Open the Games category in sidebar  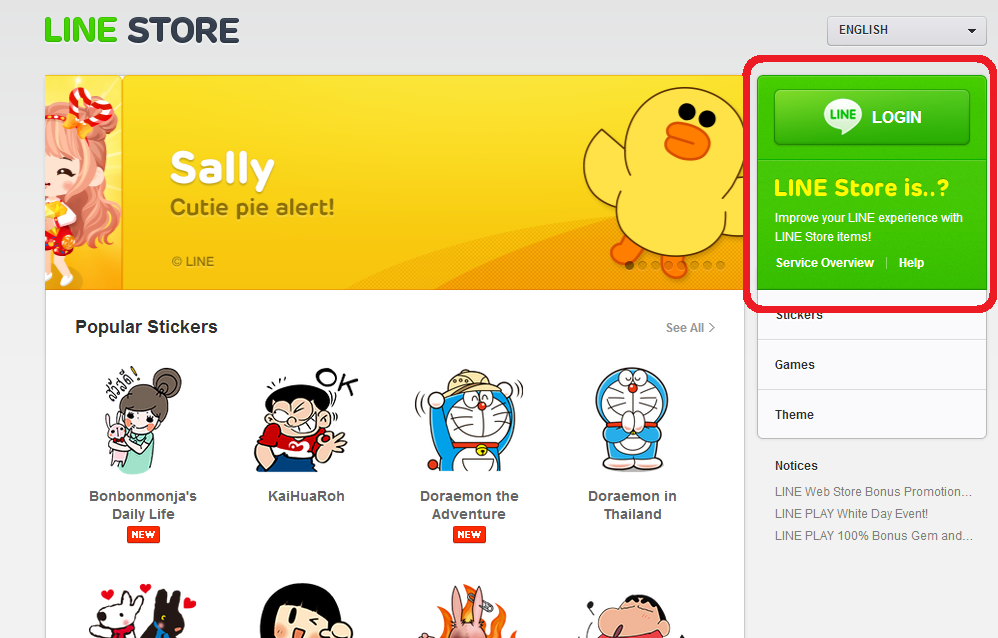pos(795,365)
